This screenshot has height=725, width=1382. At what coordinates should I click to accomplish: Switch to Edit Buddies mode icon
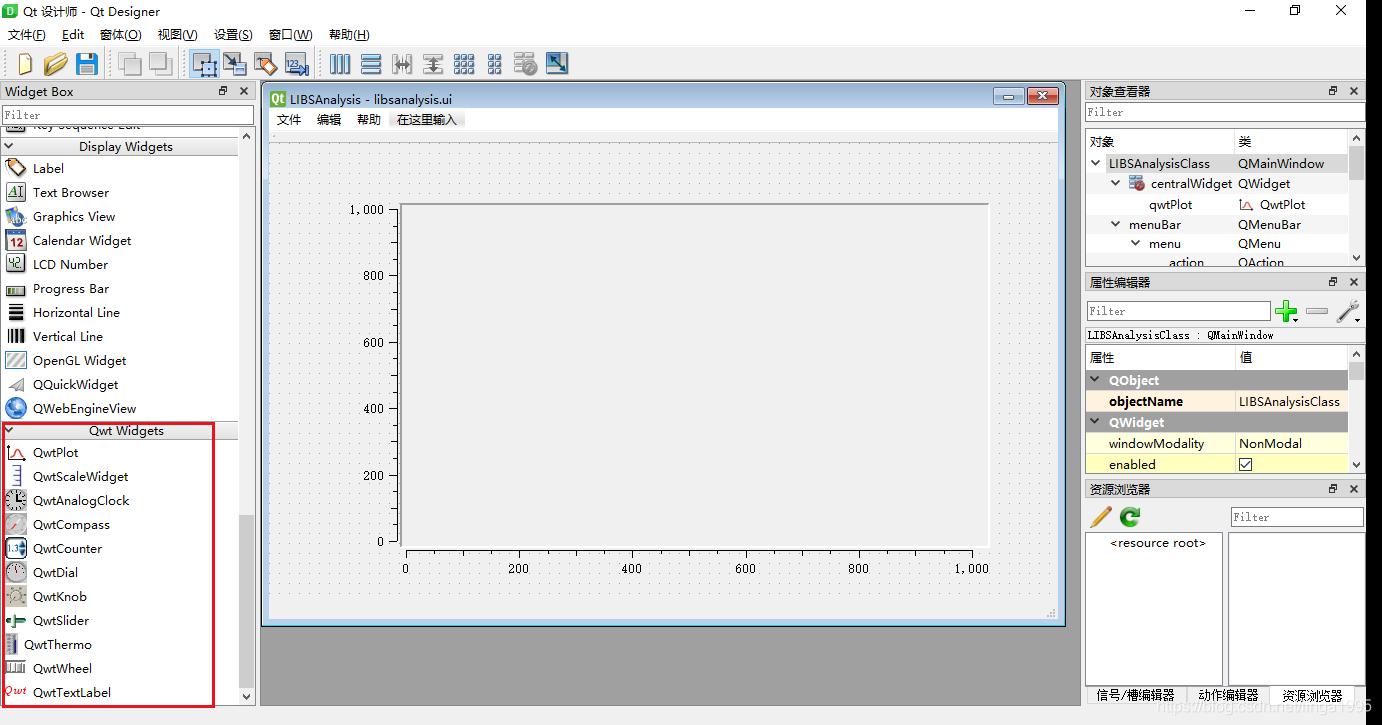coord(265,64)
